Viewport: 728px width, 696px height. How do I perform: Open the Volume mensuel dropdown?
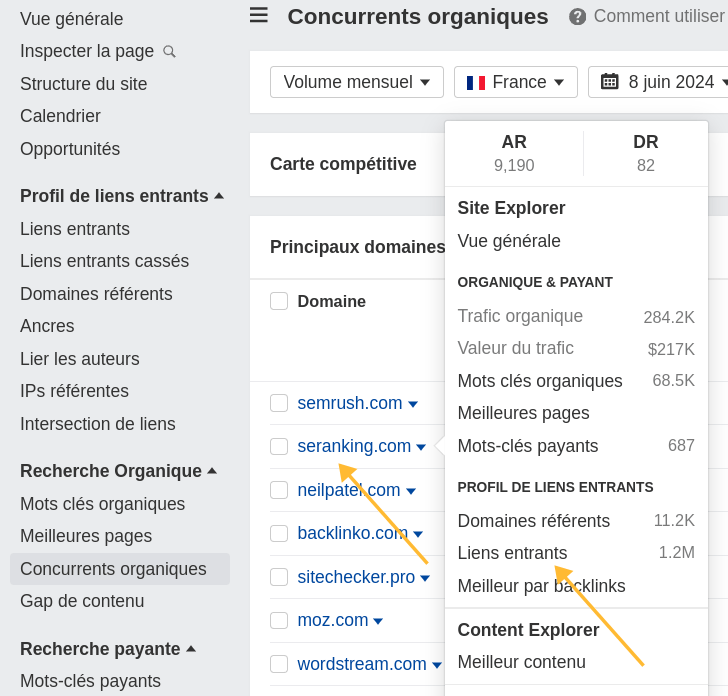tap(357, 82)
